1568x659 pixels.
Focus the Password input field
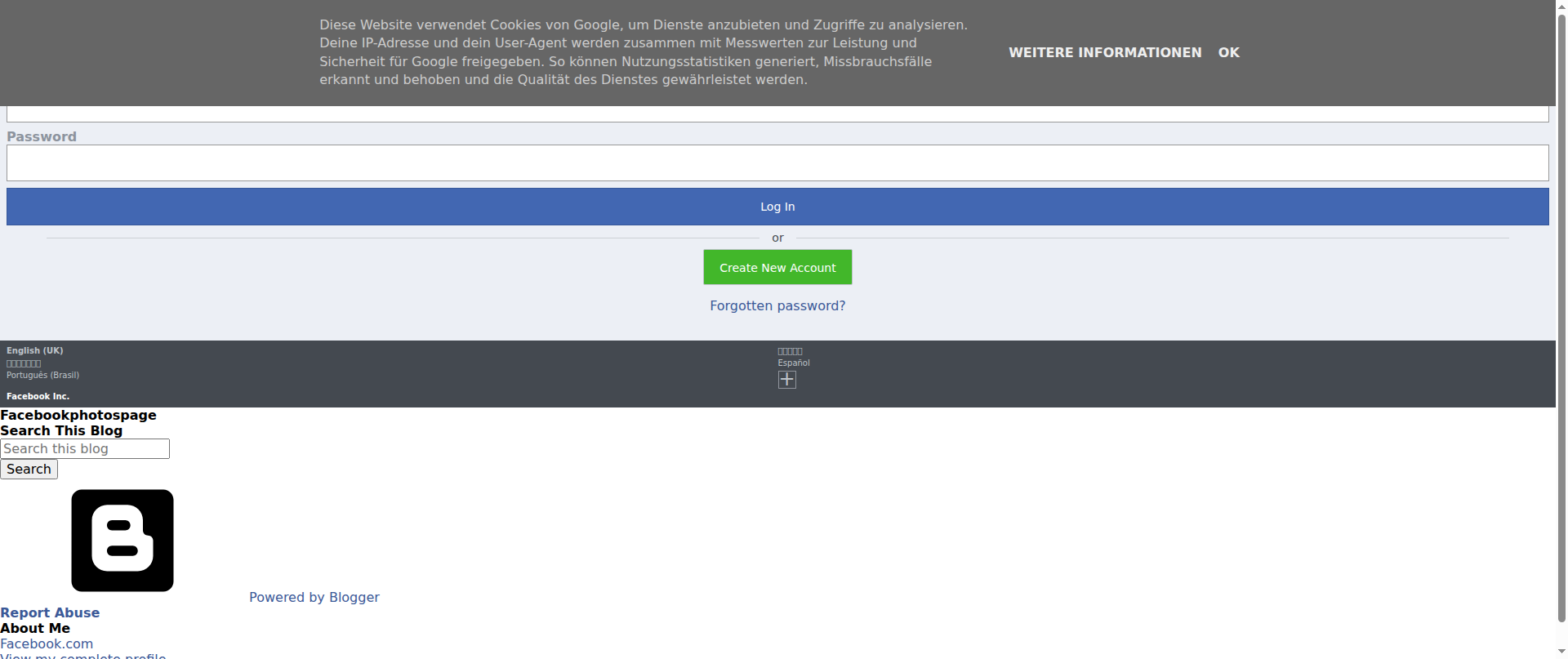pyautogui.click(x=777, y=163)
